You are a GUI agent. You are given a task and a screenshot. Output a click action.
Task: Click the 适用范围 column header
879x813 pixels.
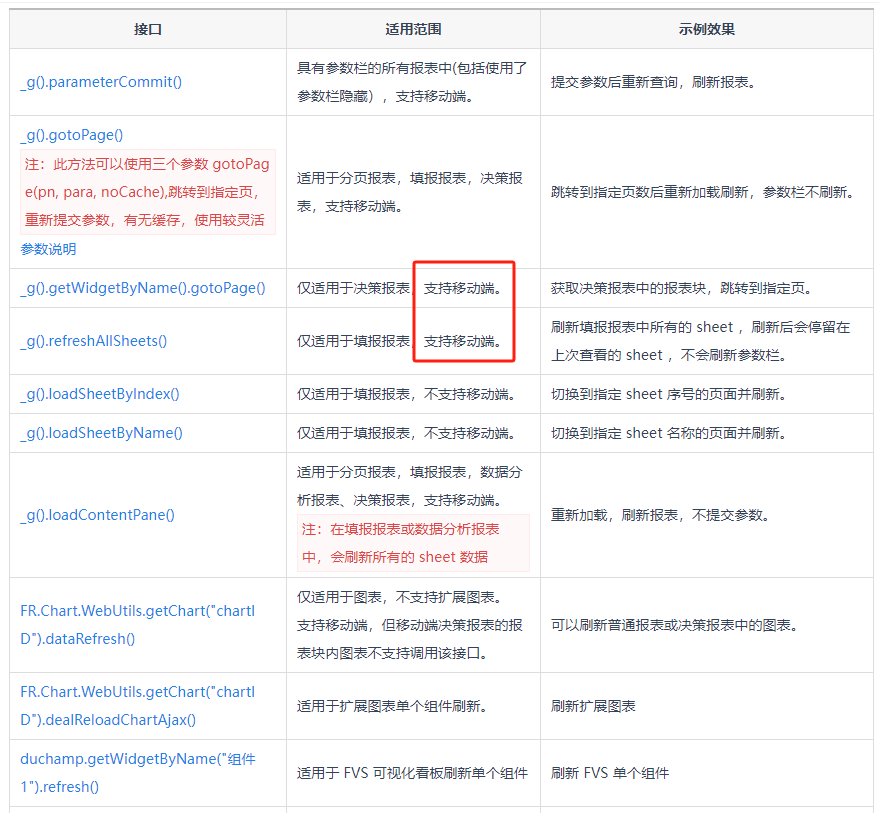(413, 29)
